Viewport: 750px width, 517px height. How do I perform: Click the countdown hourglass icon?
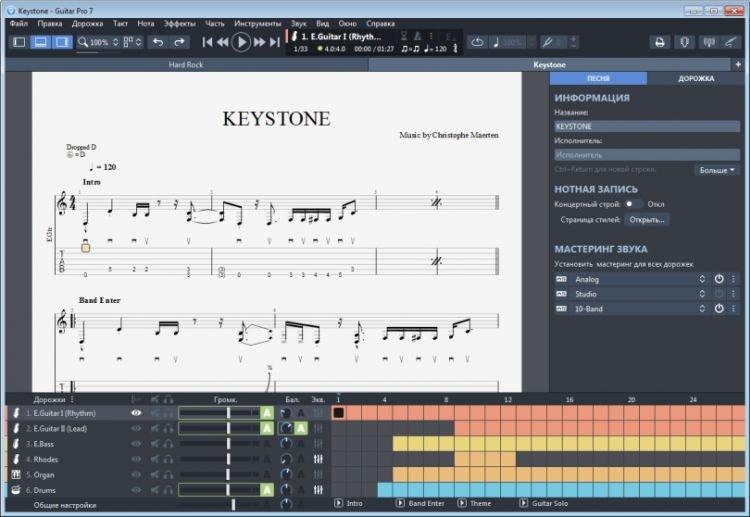(x=404, y=36)
